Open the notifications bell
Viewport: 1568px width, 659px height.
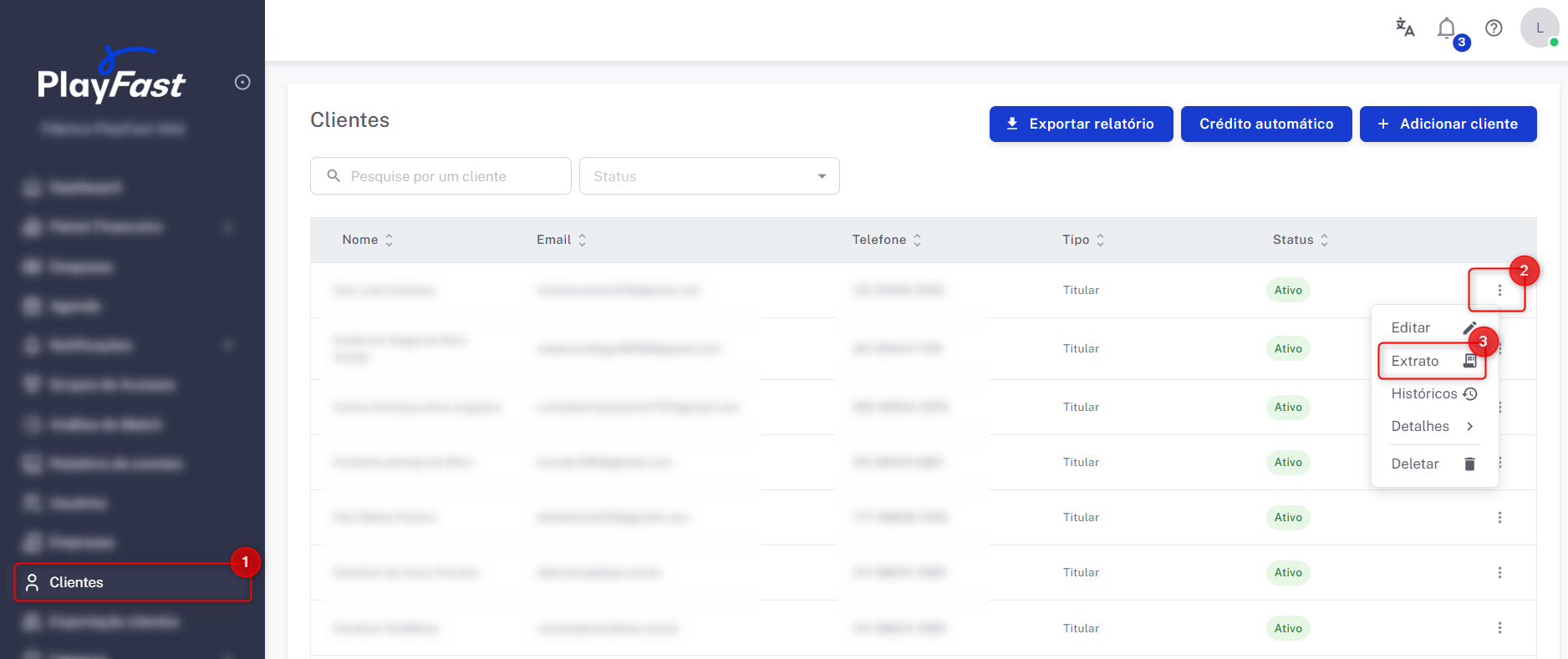pyautogui.click(x=1447, y=28)
